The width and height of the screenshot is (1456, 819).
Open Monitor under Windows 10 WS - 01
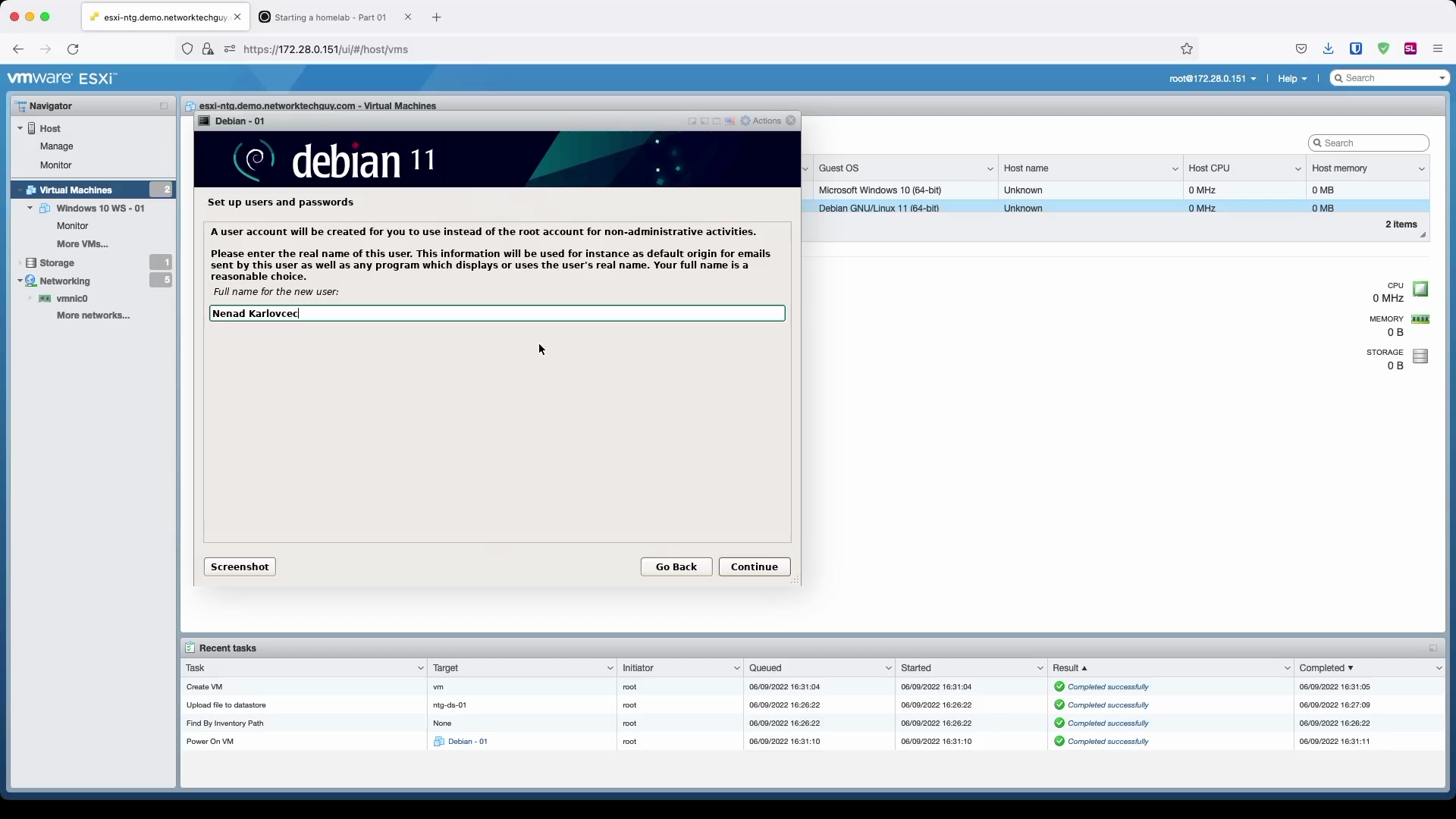(x=73, y=226)
